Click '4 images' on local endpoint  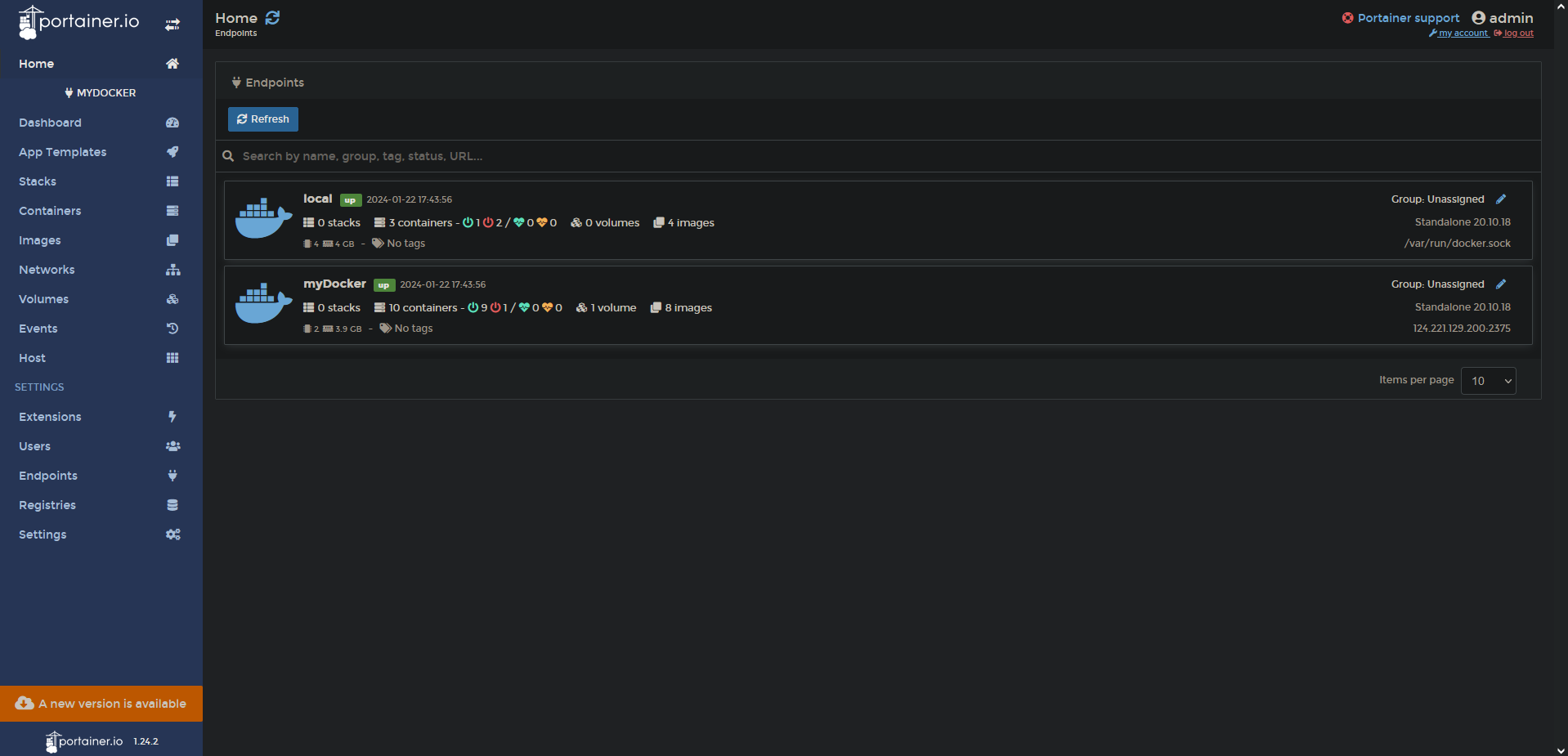pos(684,222)
